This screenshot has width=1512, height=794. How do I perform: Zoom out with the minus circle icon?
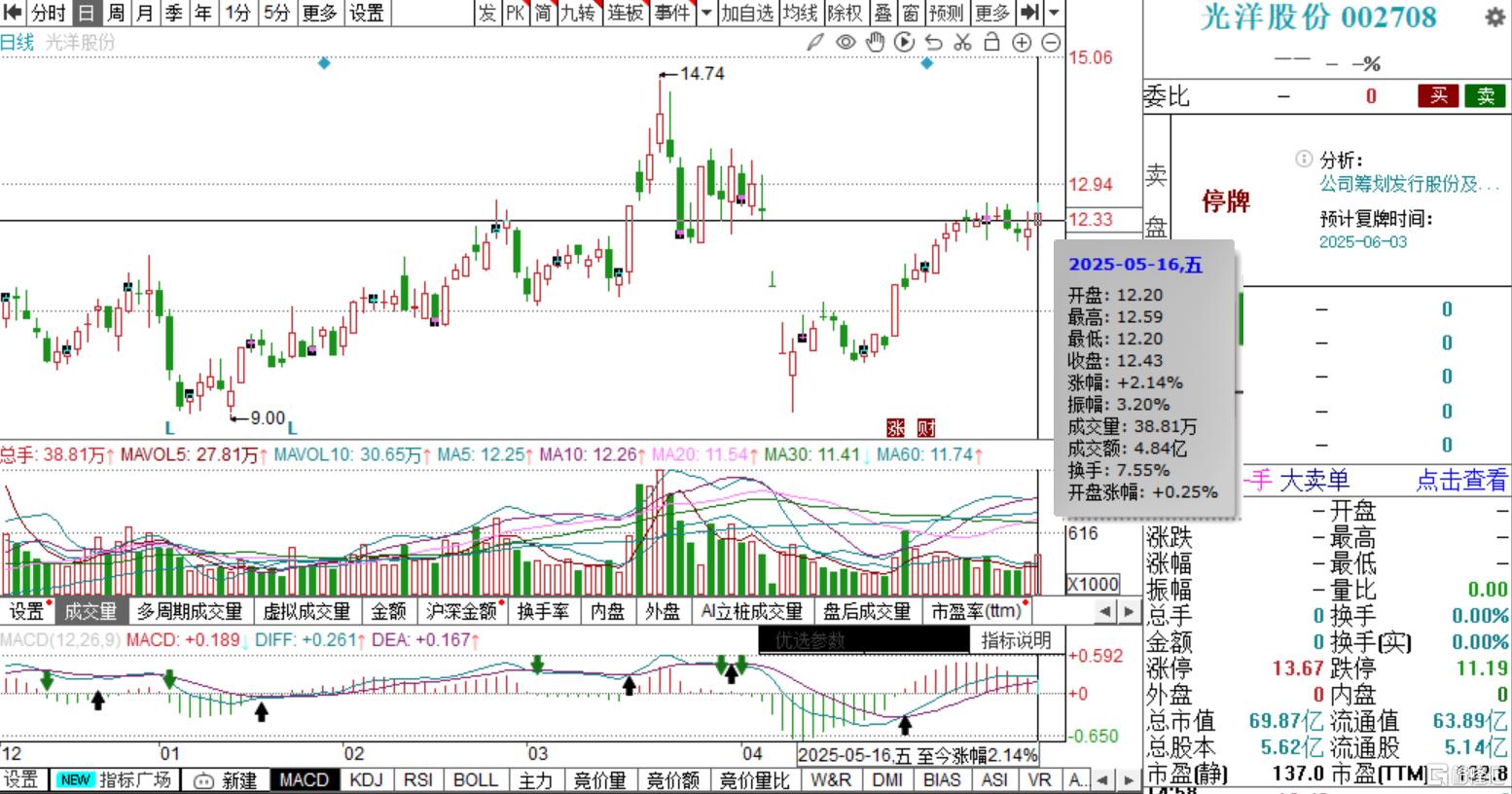tap(1051, 42)
